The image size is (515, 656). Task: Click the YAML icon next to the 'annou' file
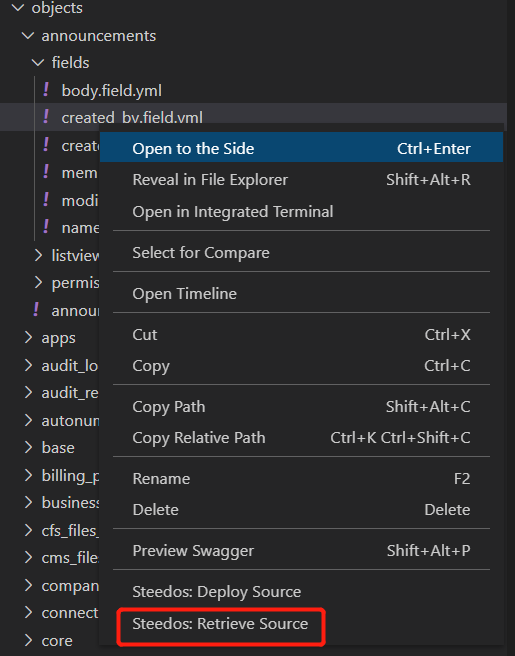tap(36, 310)
